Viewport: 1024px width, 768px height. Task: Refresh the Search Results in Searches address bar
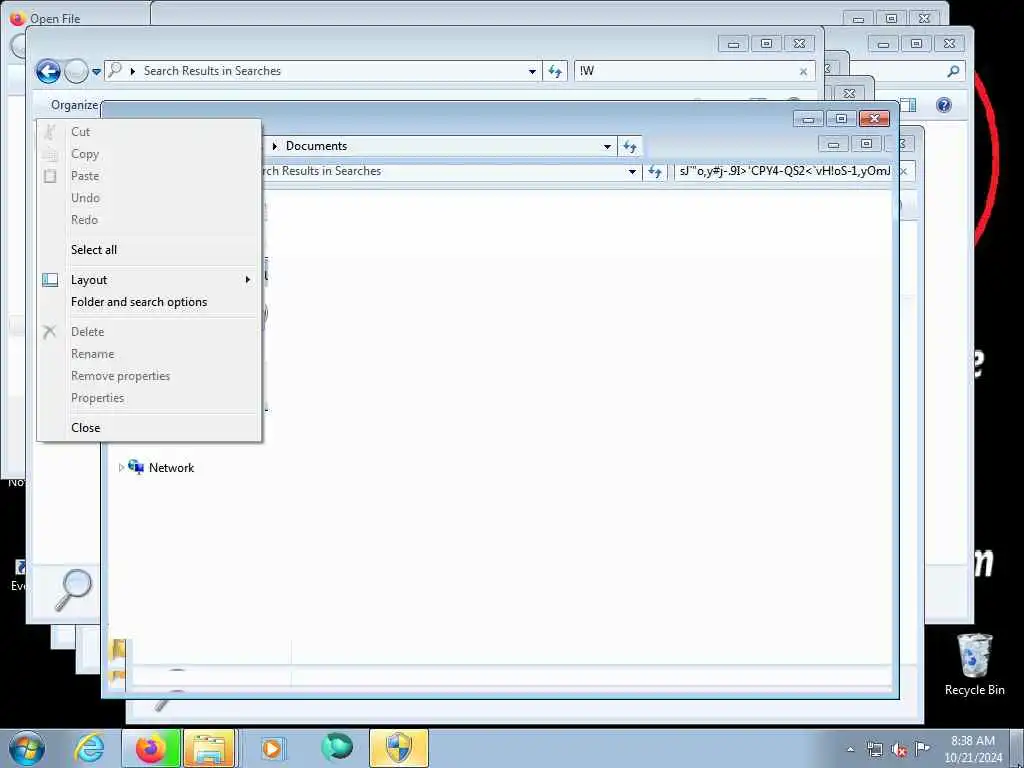[x=555, y=71]
